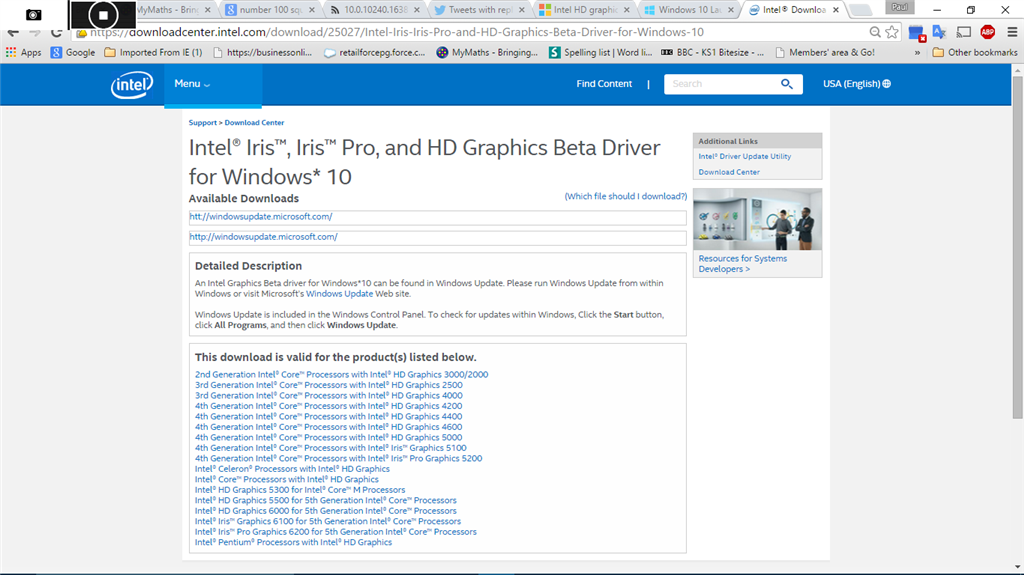Click the Download Center breadcrumb link
The height and width of the screenshot is (575, 1024).
[x=254, y=123]
